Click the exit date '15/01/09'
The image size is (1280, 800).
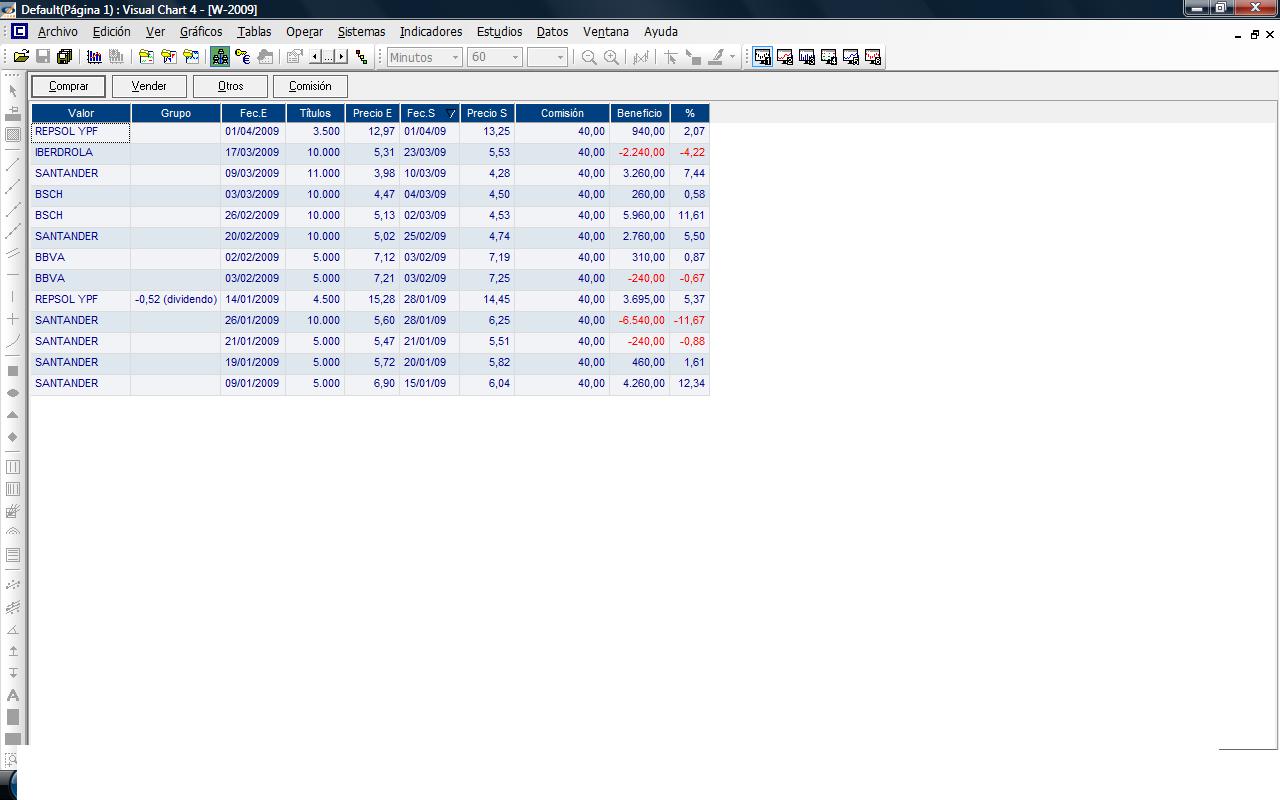(x=425, y=383)
